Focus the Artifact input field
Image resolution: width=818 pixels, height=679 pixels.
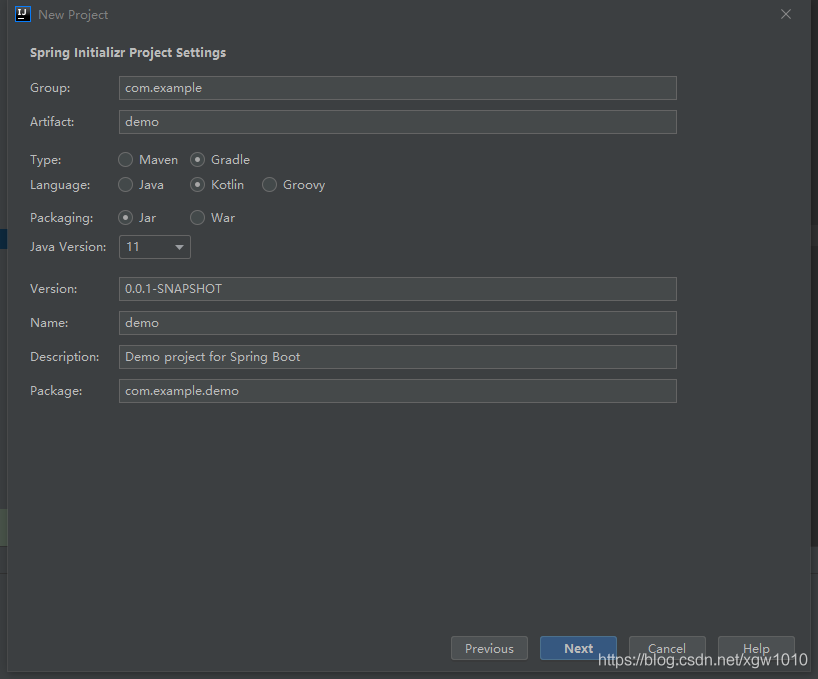(x=397, y=122)
